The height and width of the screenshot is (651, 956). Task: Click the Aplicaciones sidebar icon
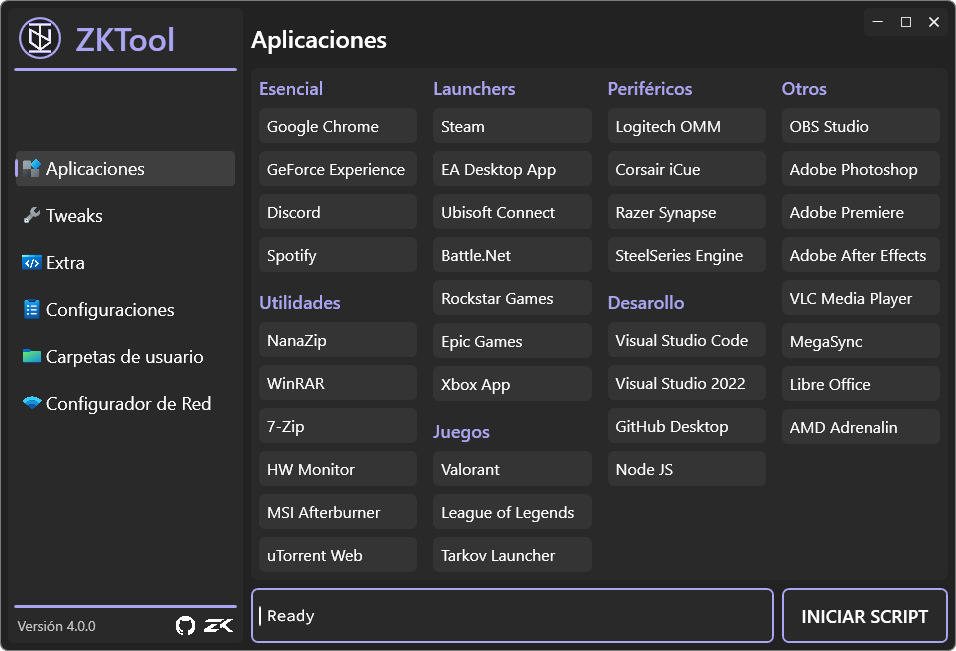click(31, 168)
